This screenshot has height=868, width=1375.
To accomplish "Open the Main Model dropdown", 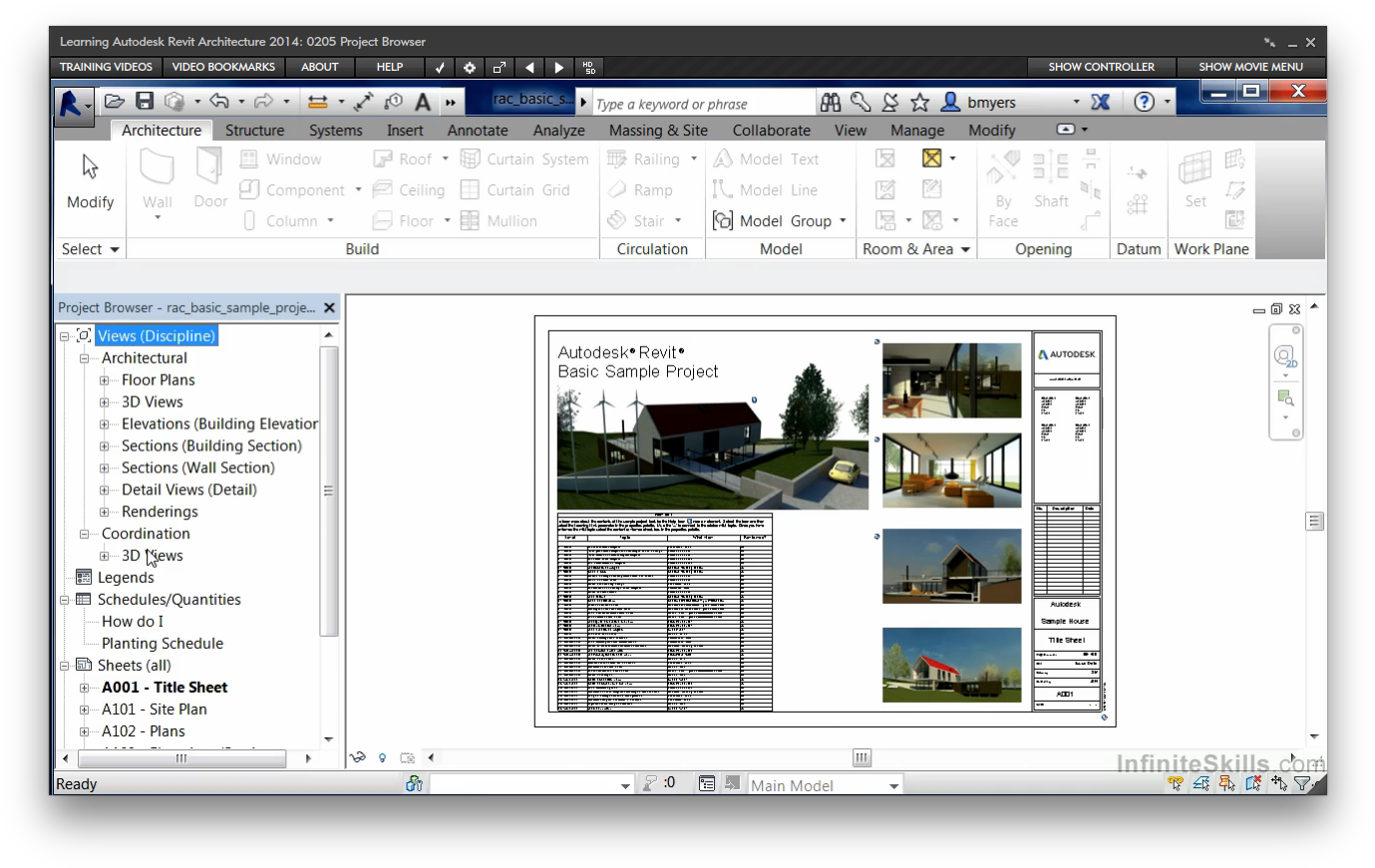I will [x=893, y=785].
